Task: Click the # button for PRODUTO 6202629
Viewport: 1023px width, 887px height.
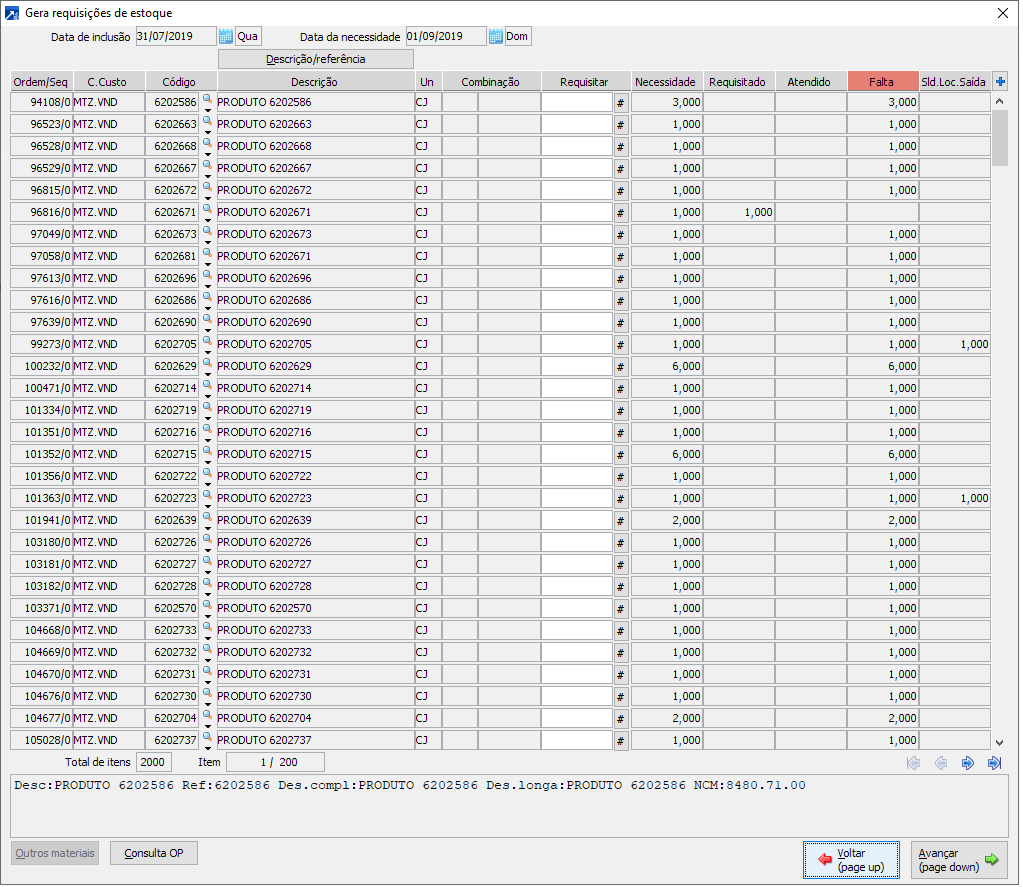Action: 620,366
